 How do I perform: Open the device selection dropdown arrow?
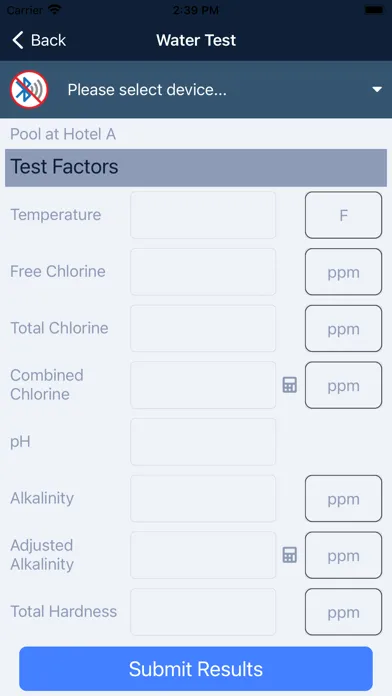(377, 90)
